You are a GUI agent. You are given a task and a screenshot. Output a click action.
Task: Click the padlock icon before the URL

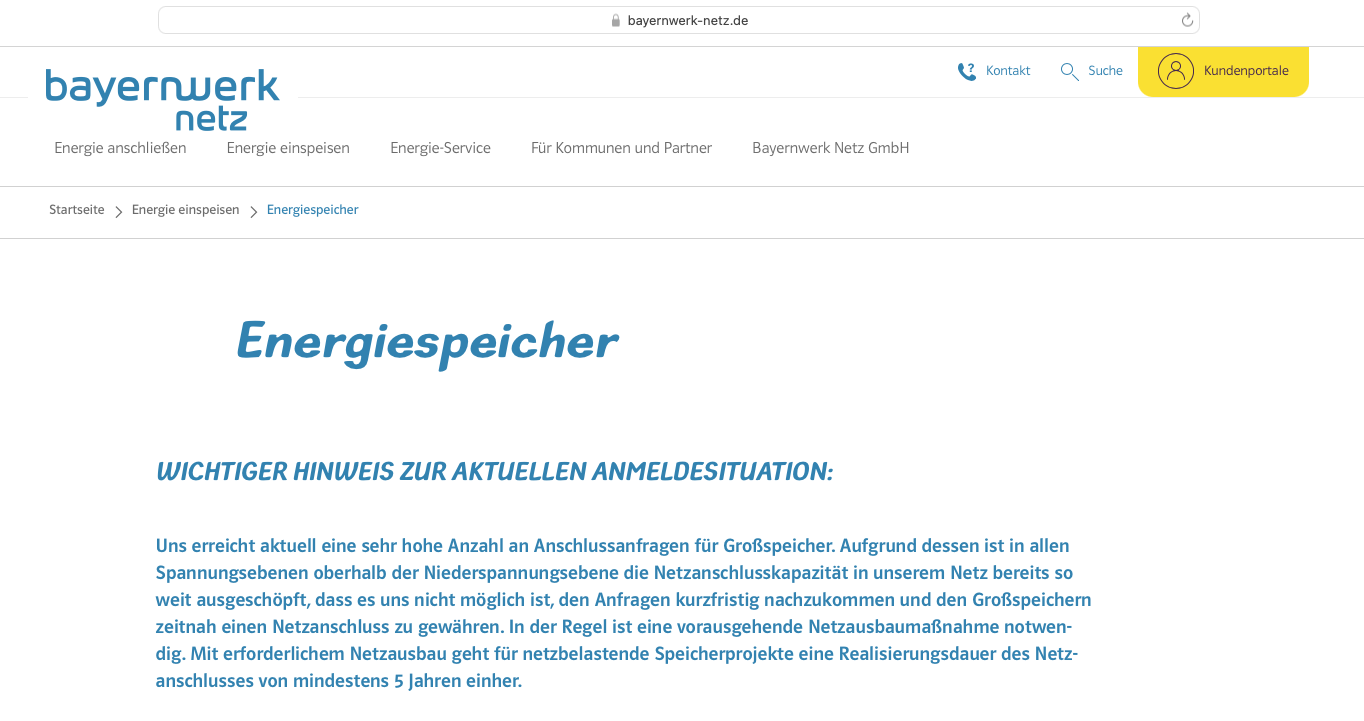pyautogui.click(x=616, y=20)
